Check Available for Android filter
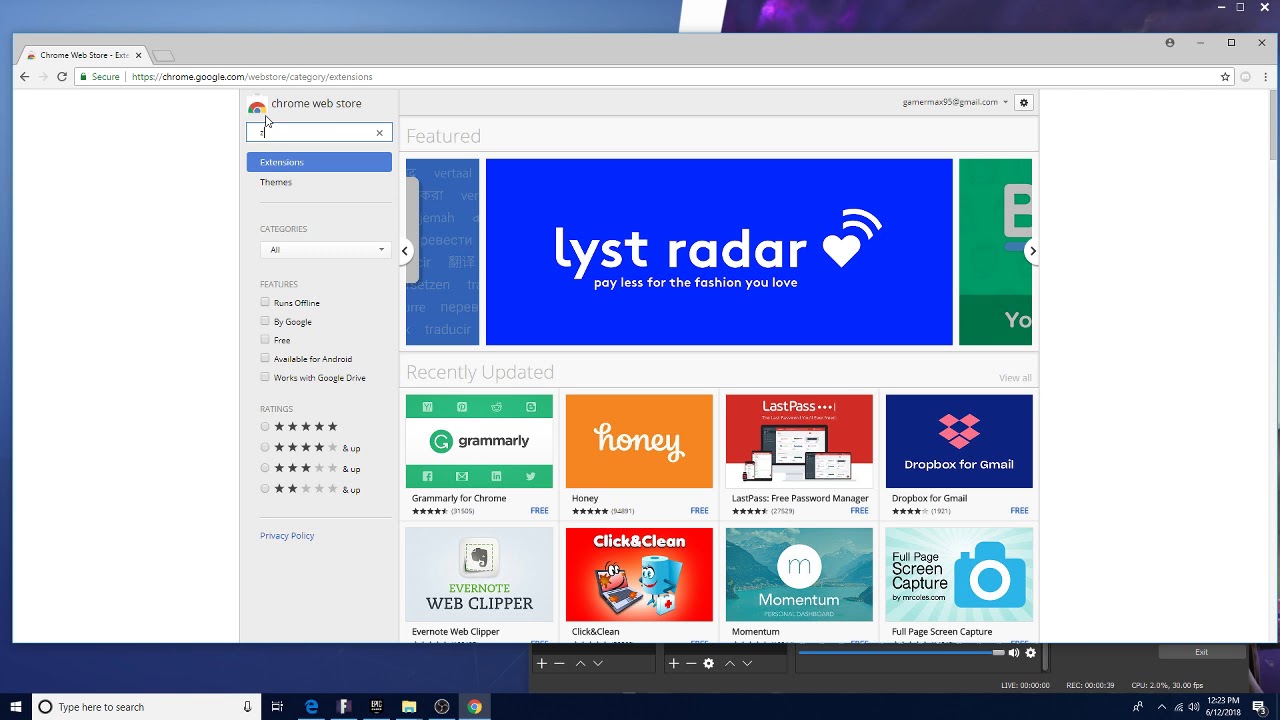 tap(265, 358)
